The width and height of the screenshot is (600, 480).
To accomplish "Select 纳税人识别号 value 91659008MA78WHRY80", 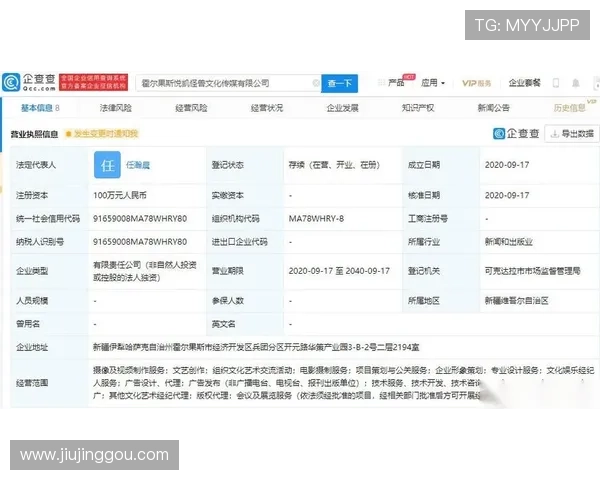I will point(140,242).
